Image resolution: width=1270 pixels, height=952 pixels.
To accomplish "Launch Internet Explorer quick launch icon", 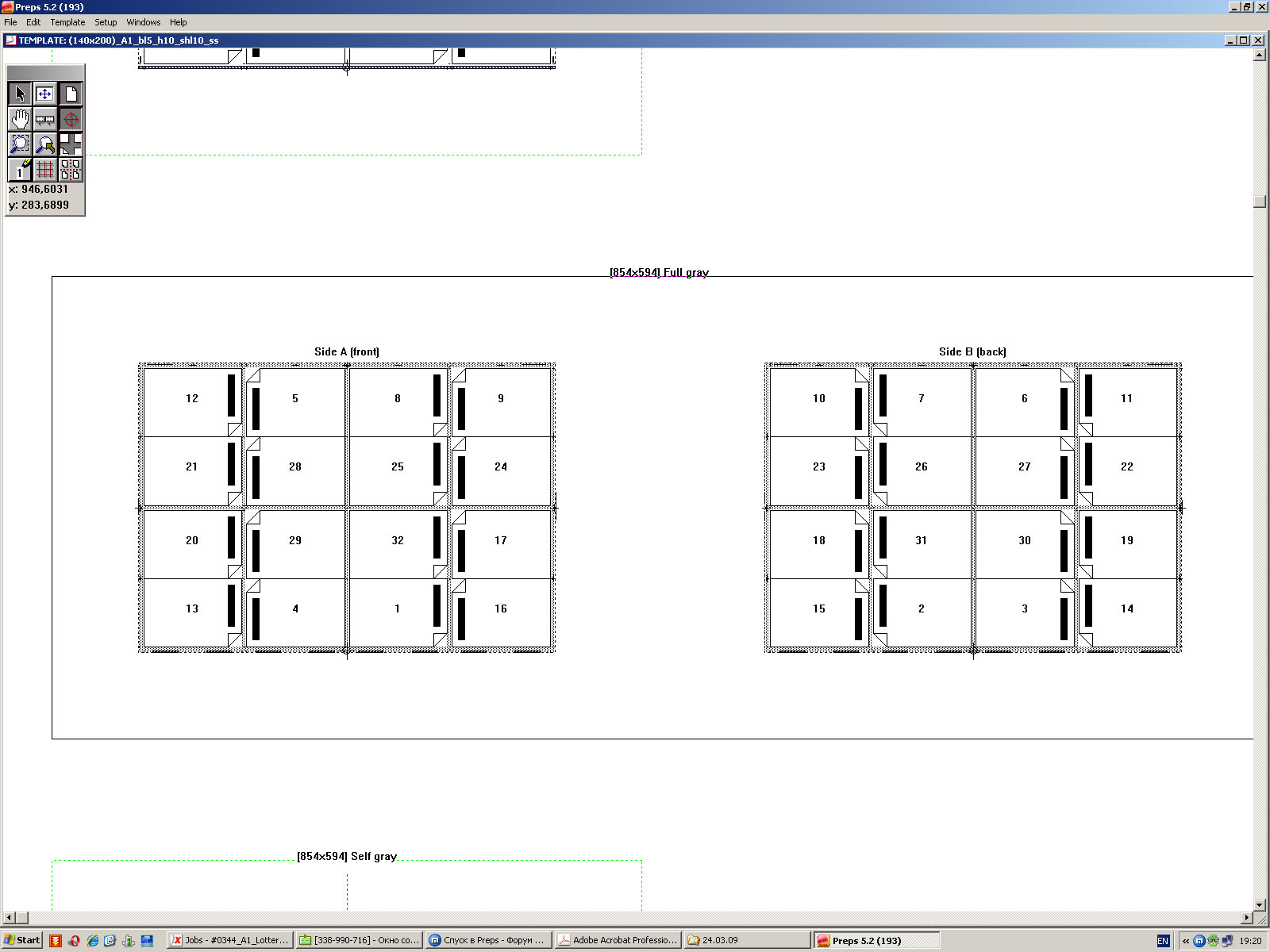I will point(92,940).
